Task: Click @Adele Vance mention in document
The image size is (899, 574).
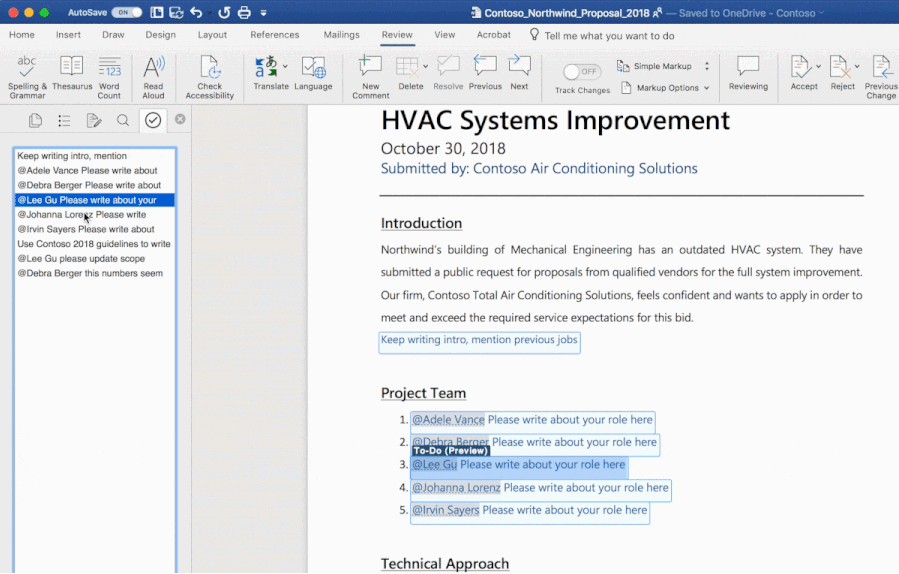Action: click(448, 420)
